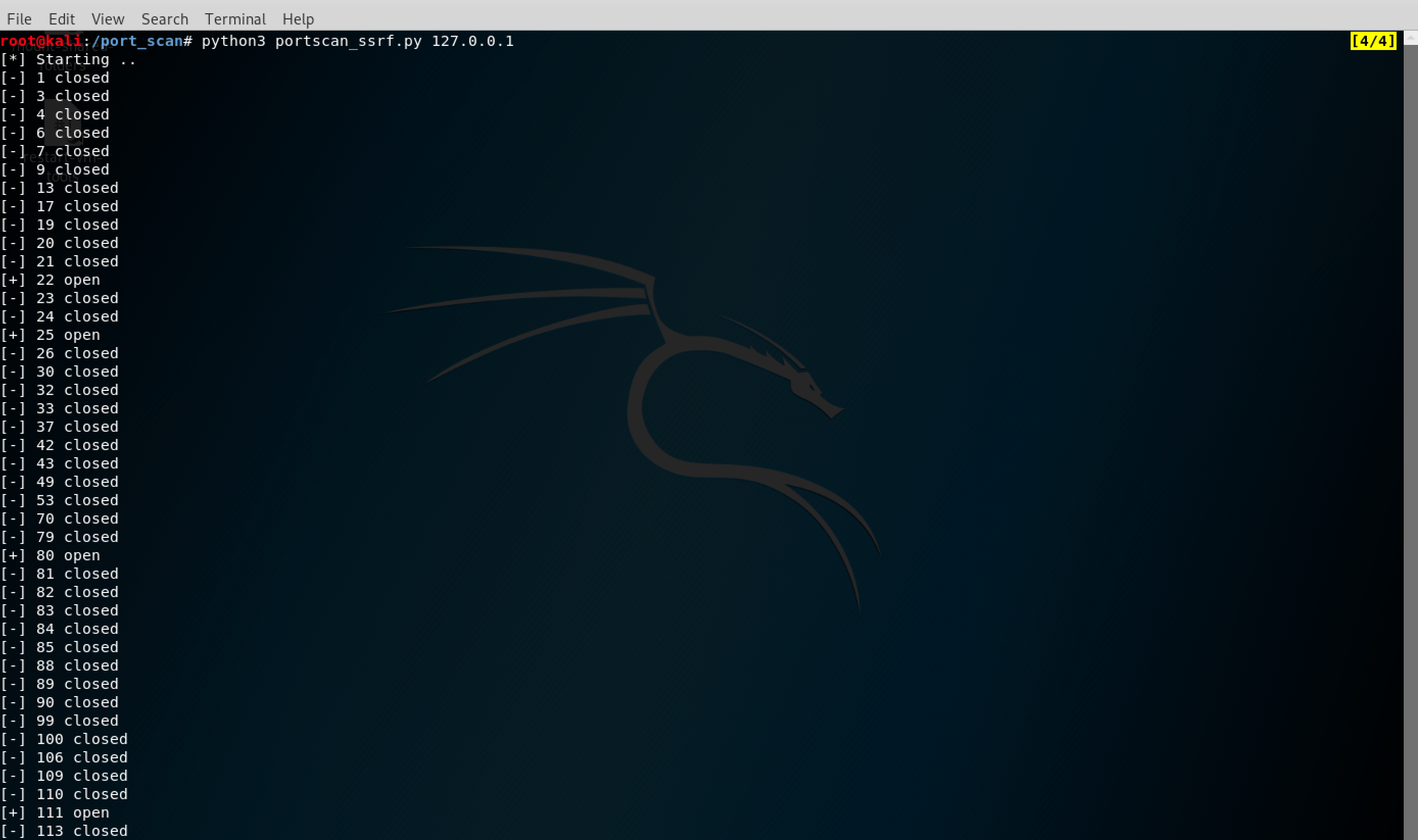Click the '88 closed' scan result

click(59, 666)
